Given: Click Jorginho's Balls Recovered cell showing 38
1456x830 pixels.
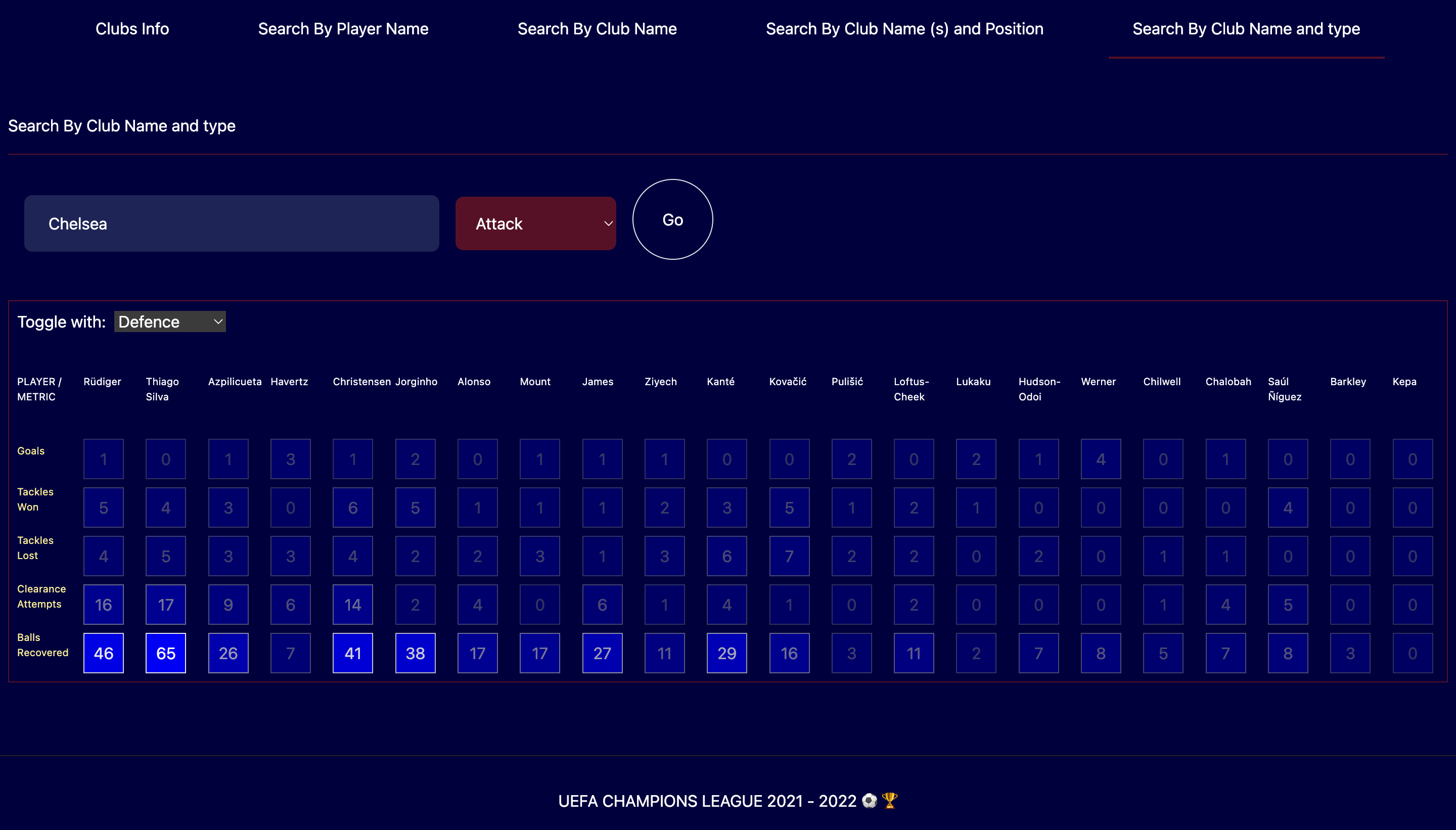Looking at the screenshot, I should click(x=415, y=653).
